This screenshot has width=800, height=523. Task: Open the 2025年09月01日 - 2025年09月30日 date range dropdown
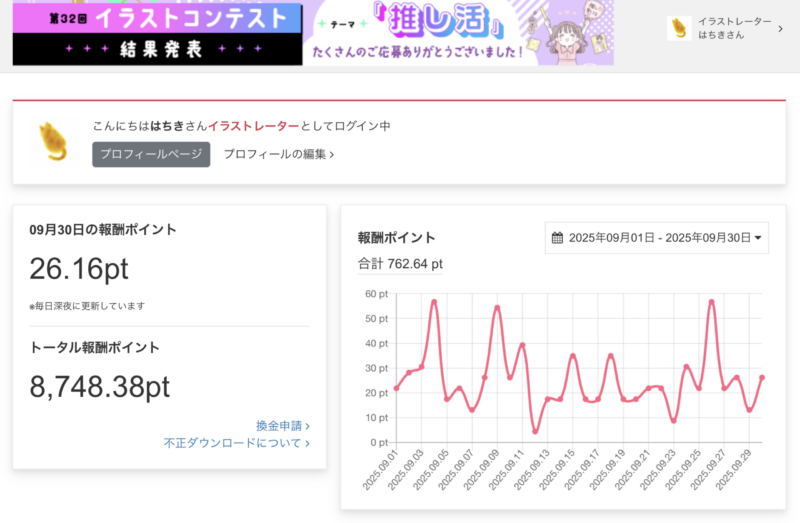point(657,238)
